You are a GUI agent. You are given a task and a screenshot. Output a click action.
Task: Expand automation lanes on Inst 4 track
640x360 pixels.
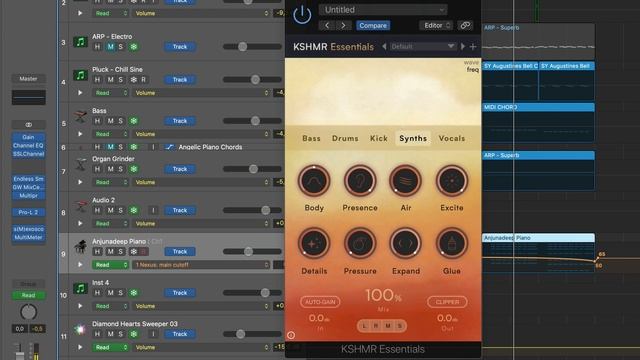tap(80, 306)
